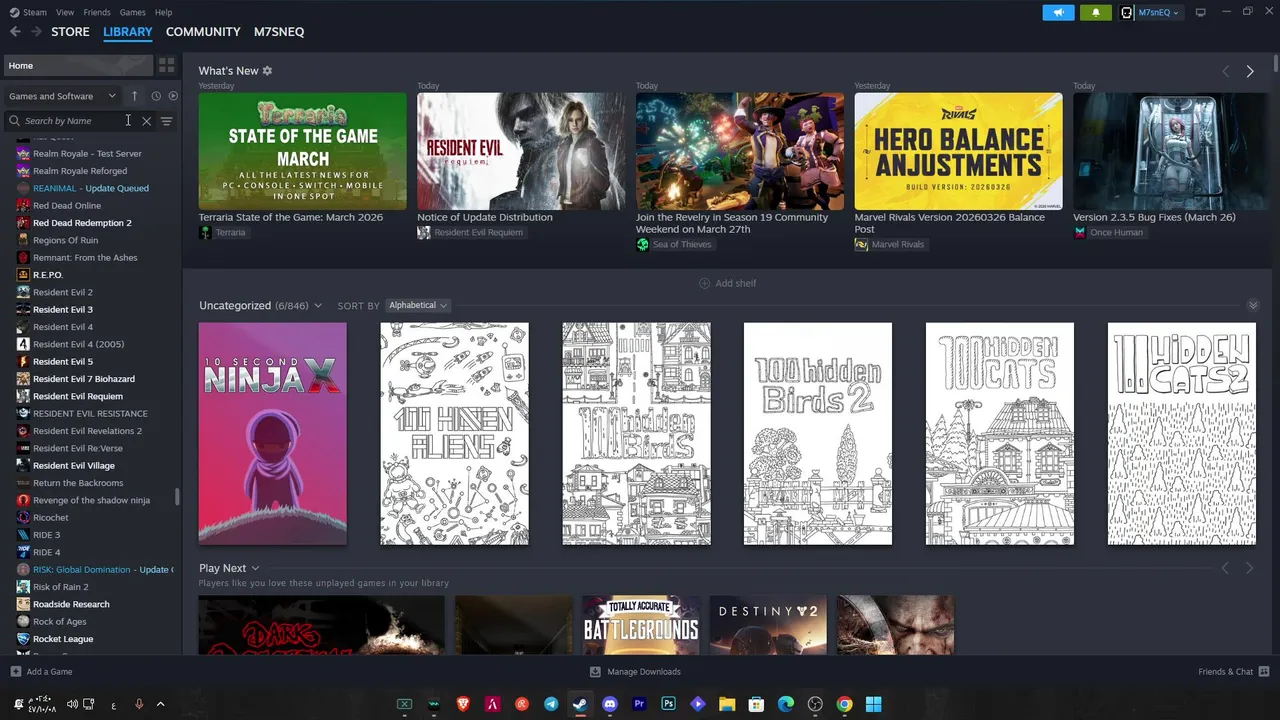This screenshot has height=720, width=1280.
Task: Open the View menu
Action: pyautogui.click(x=65, y=12)
